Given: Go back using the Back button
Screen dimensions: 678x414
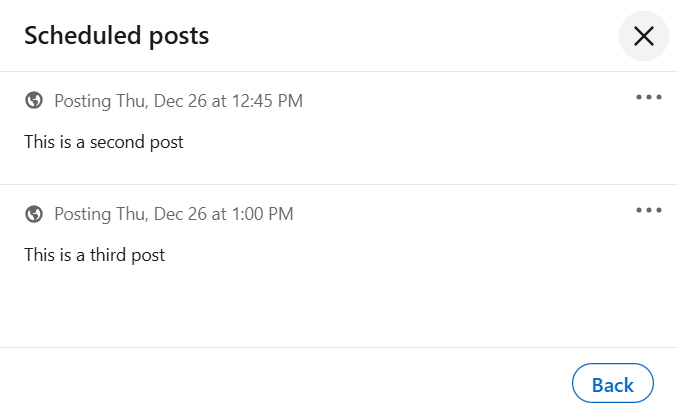Looking at the screenshot, I should coord(613,383).
